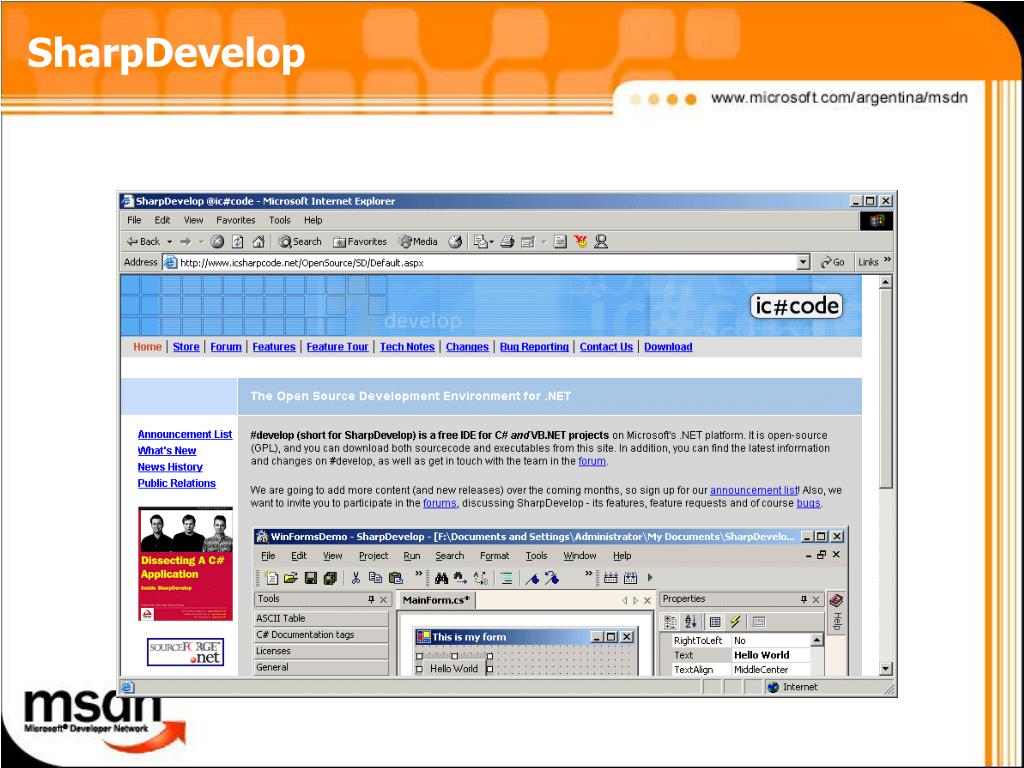Open the Media pane from the toolbar

tap(418, 242)
